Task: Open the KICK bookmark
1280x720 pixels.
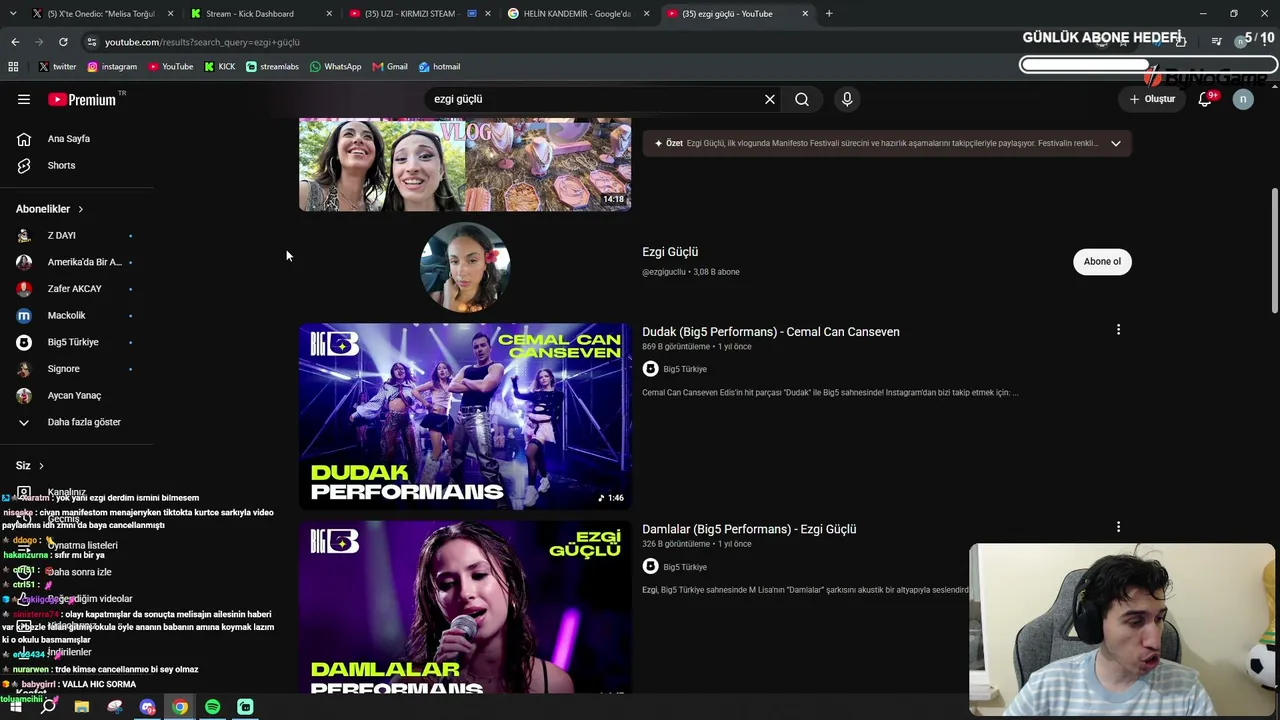Action: coord(220,67)
